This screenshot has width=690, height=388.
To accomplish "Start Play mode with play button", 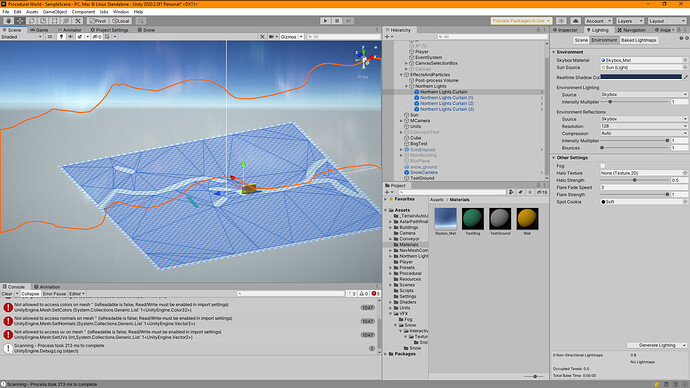I will point(325,21).
